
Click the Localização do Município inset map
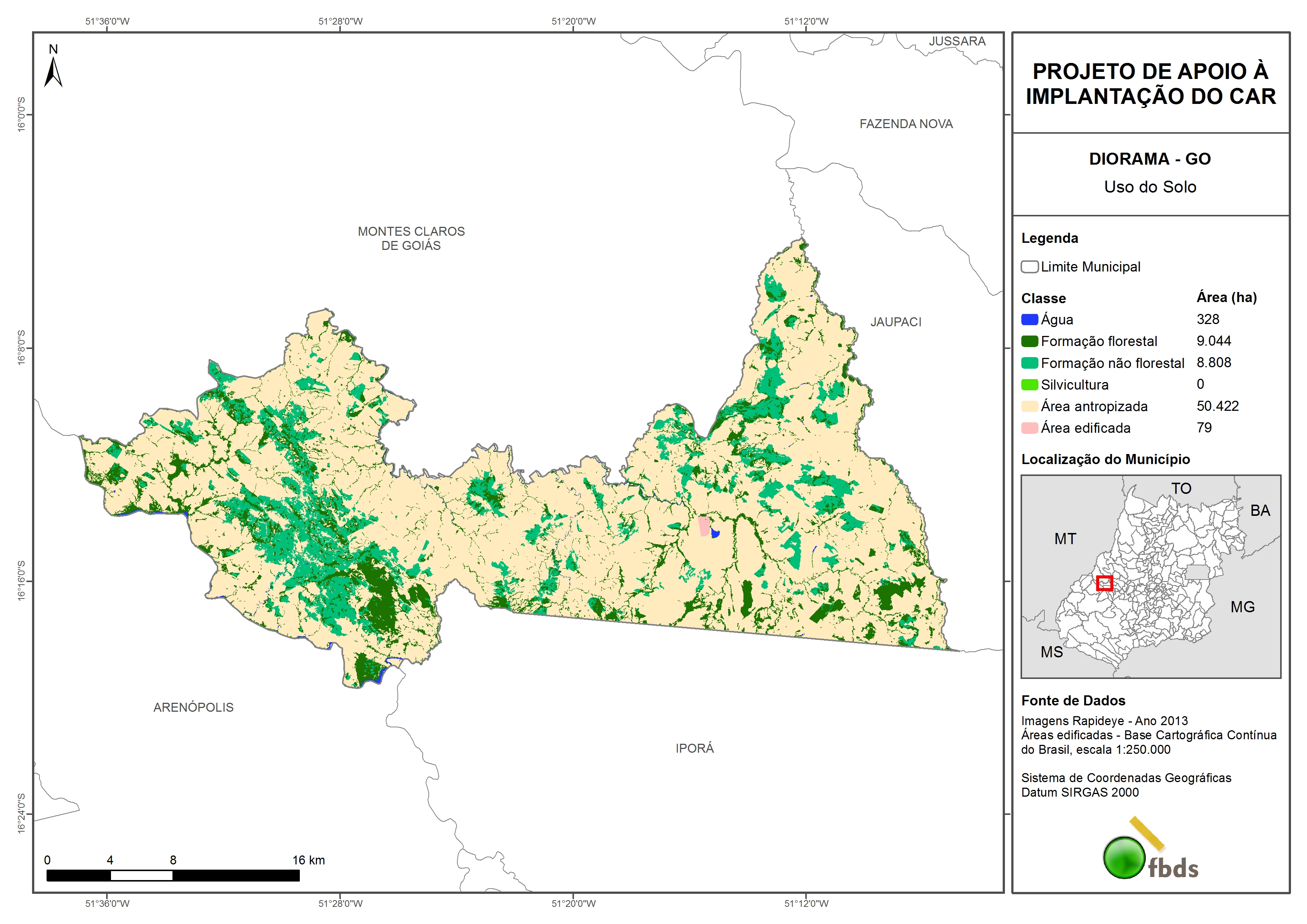click(x=1151, y=576)
